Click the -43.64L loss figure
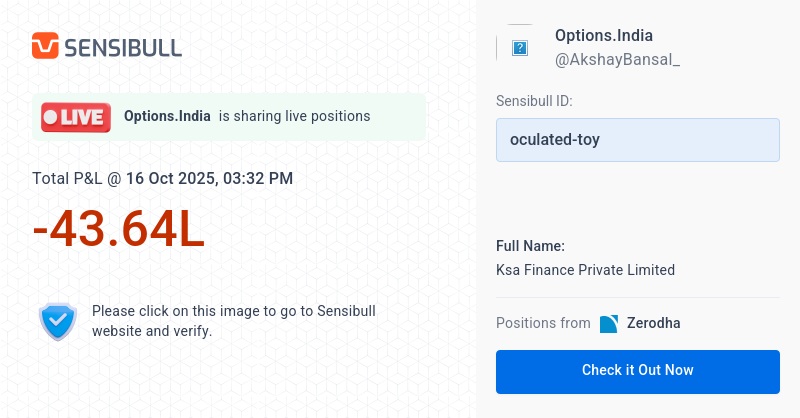This screenshot has width=800, height=418. click(119, 231)
